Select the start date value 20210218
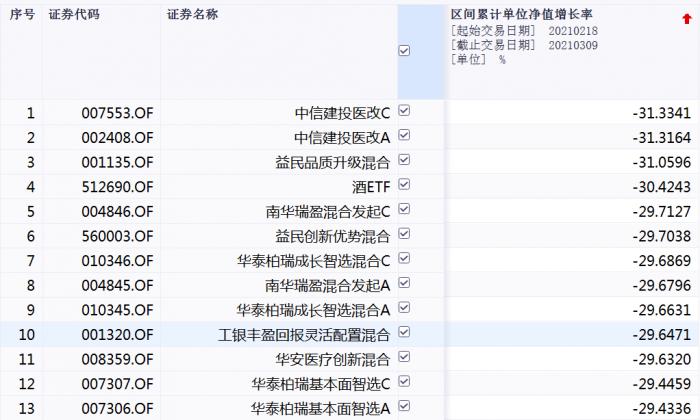Screen dimensions: 700x420 tap(573, 31)
